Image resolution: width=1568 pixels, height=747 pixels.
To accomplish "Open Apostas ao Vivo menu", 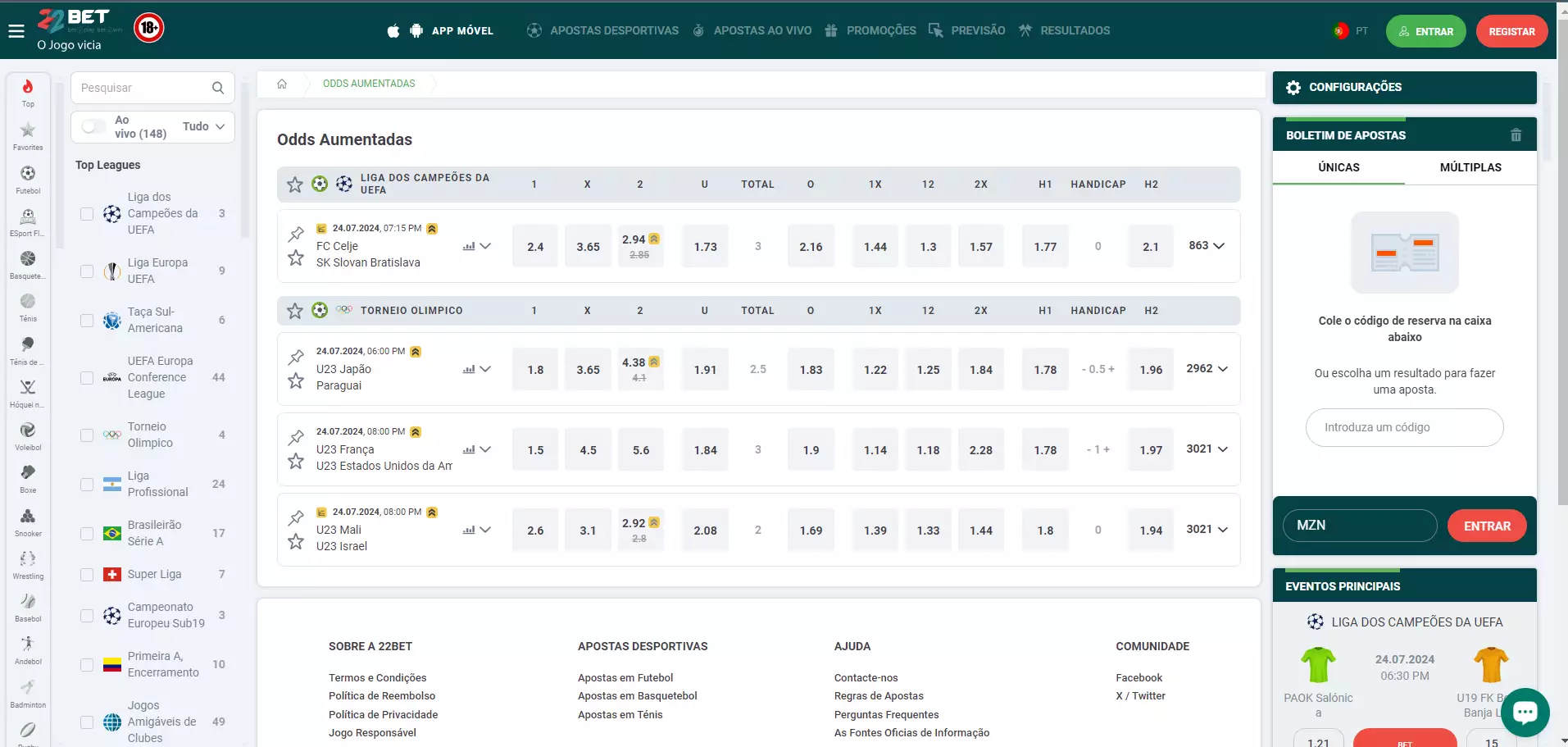I will 752,30.
